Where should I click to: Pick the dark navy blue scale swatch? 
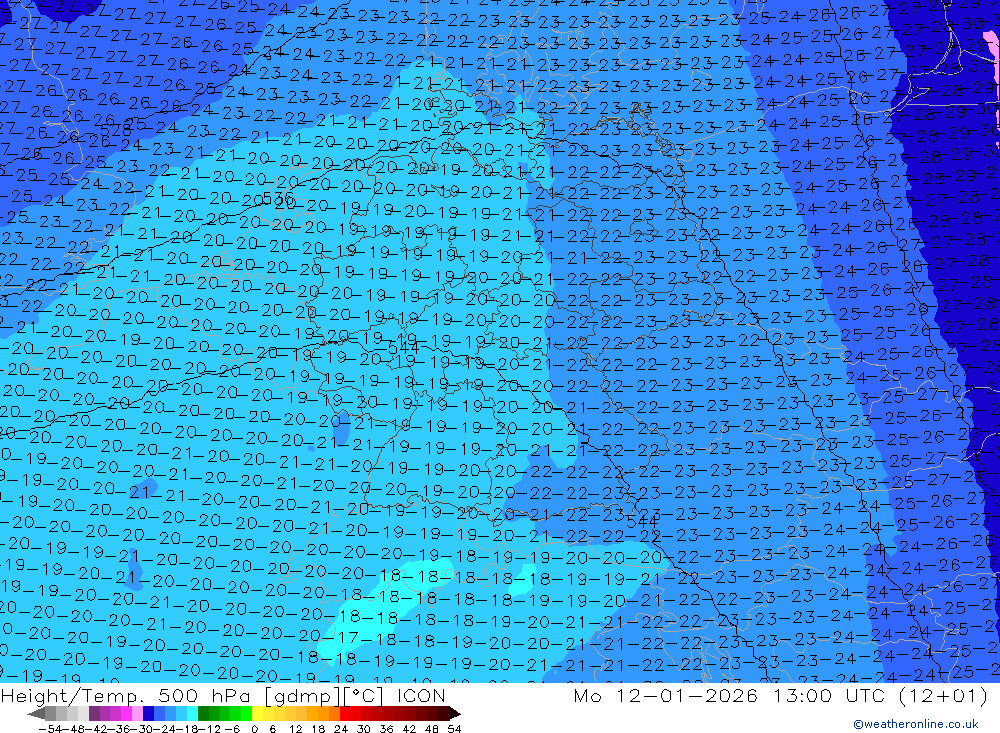pyautogui.click(x=149, y=713)
